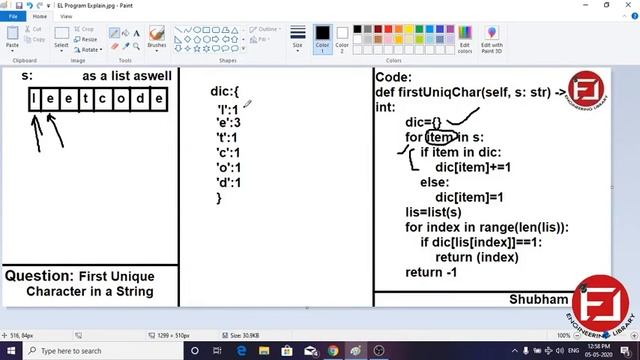Image resolution: width=640 pixels, height=360 pixels.
Task: Select the Color picker eyedropper tool
Action: pos(126,47)
